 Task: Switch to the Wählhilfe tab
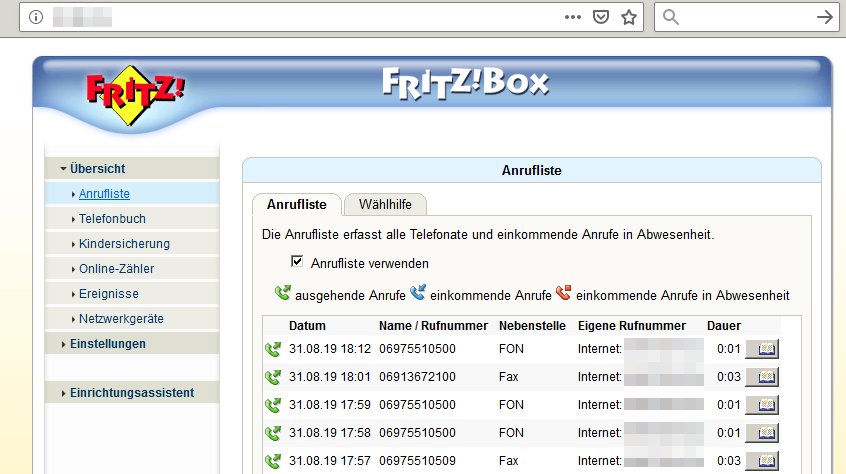[385, 204]
